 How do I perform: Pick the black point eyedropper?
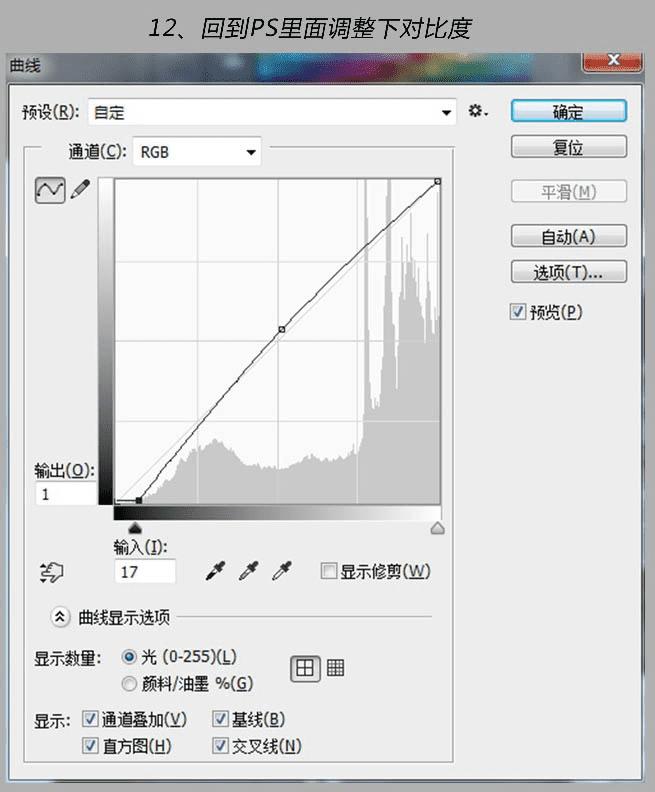(216, 571)
